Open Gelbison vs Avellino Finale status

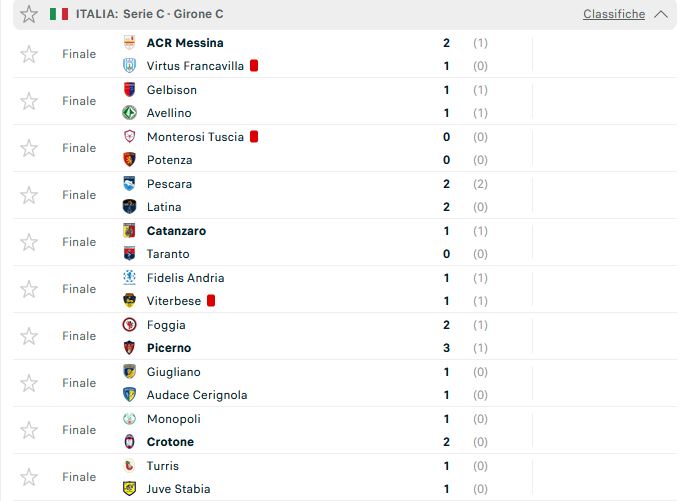(x=79, y=101)
